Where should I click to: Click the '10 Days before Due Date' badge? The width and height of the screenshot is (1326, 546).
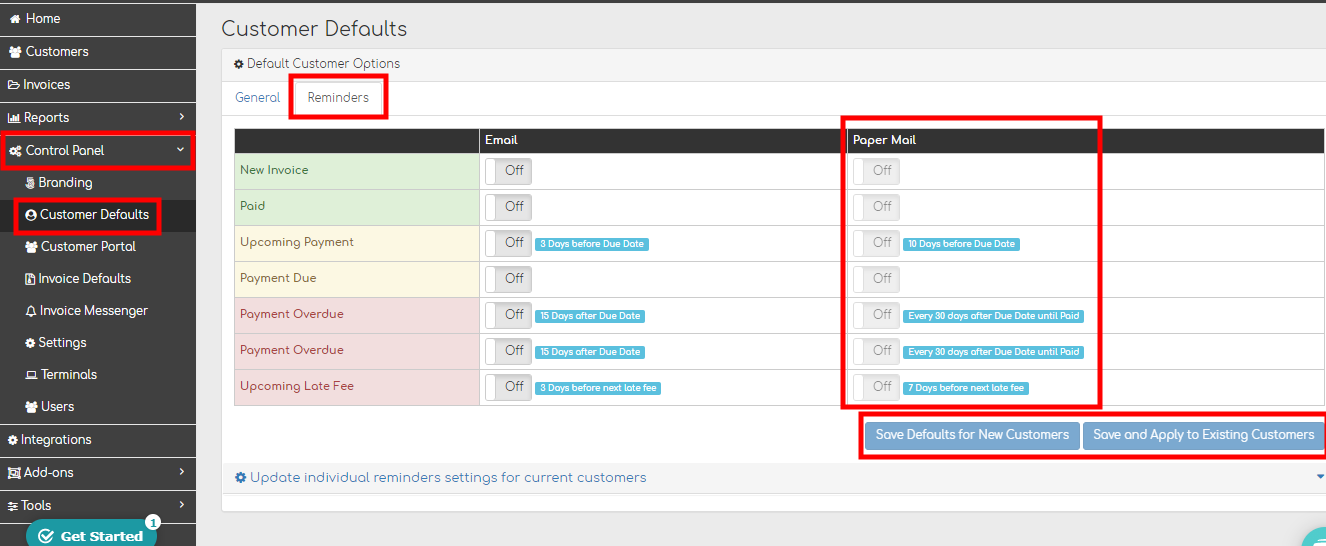point(961,244)
